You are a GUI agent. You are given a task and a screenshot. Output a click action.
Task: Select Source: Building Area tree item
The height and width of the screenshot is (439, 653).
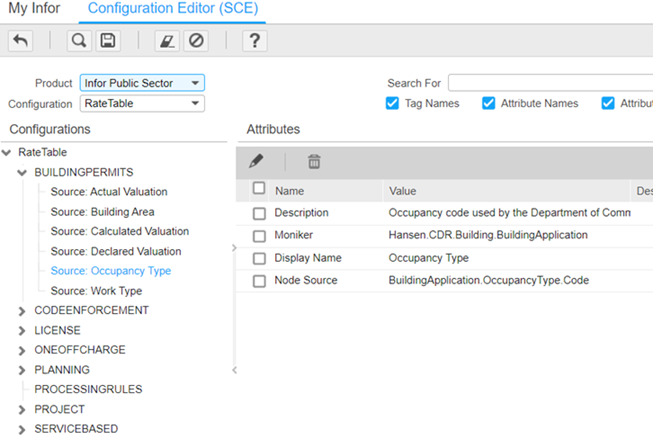(102, 212)
